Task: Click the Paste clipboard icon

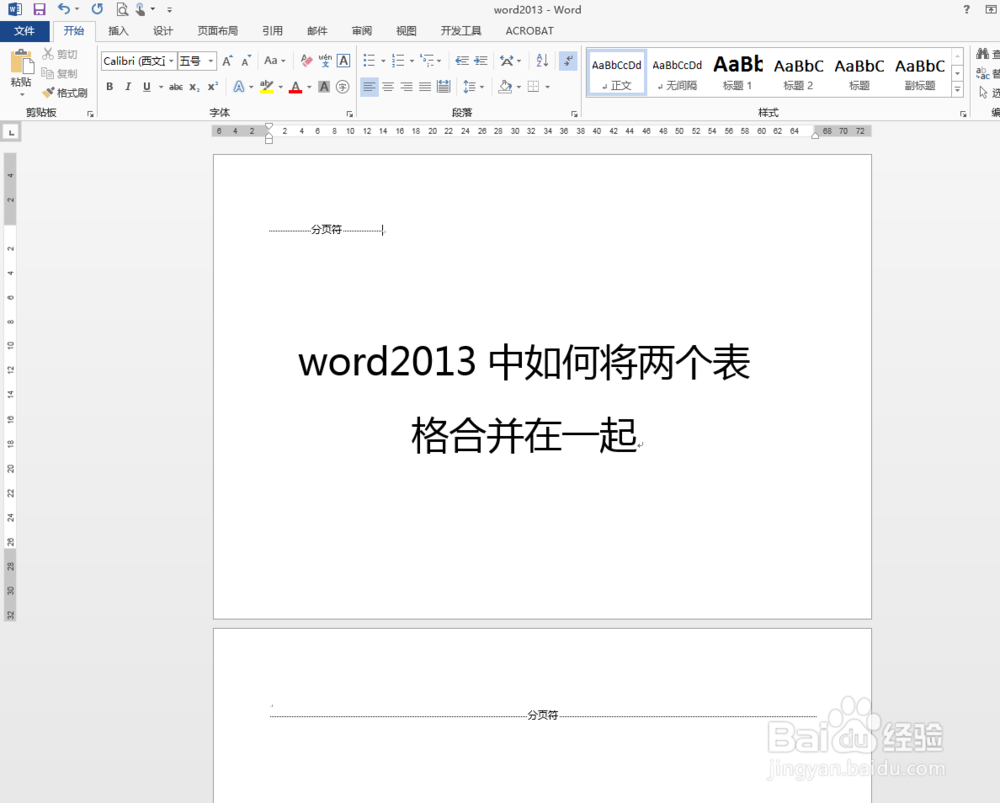Action: (x=21, y=63)
